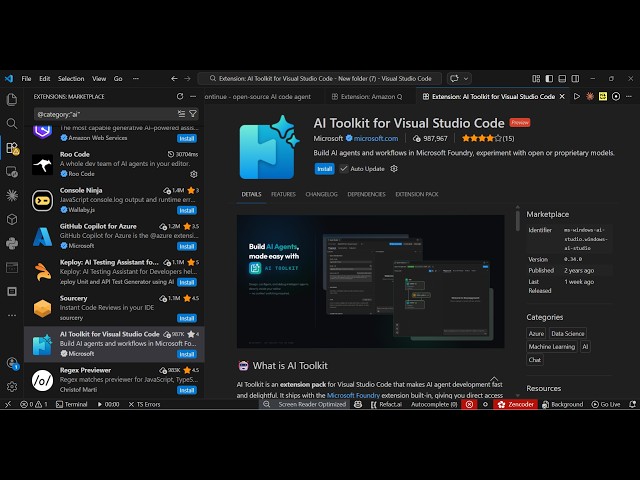Click the Data Science category tag
Viewport: 640px width, 480px height.
pyautogui.click(x=568, y=333)
